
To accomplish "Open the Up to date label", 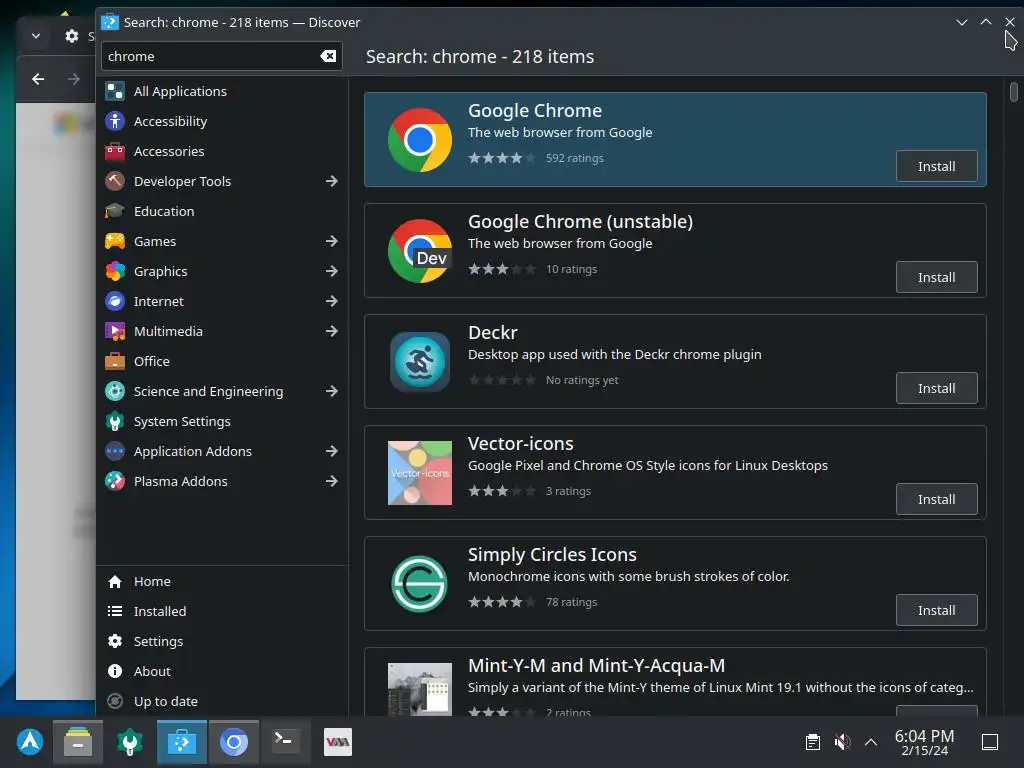I will pos(166,702).
